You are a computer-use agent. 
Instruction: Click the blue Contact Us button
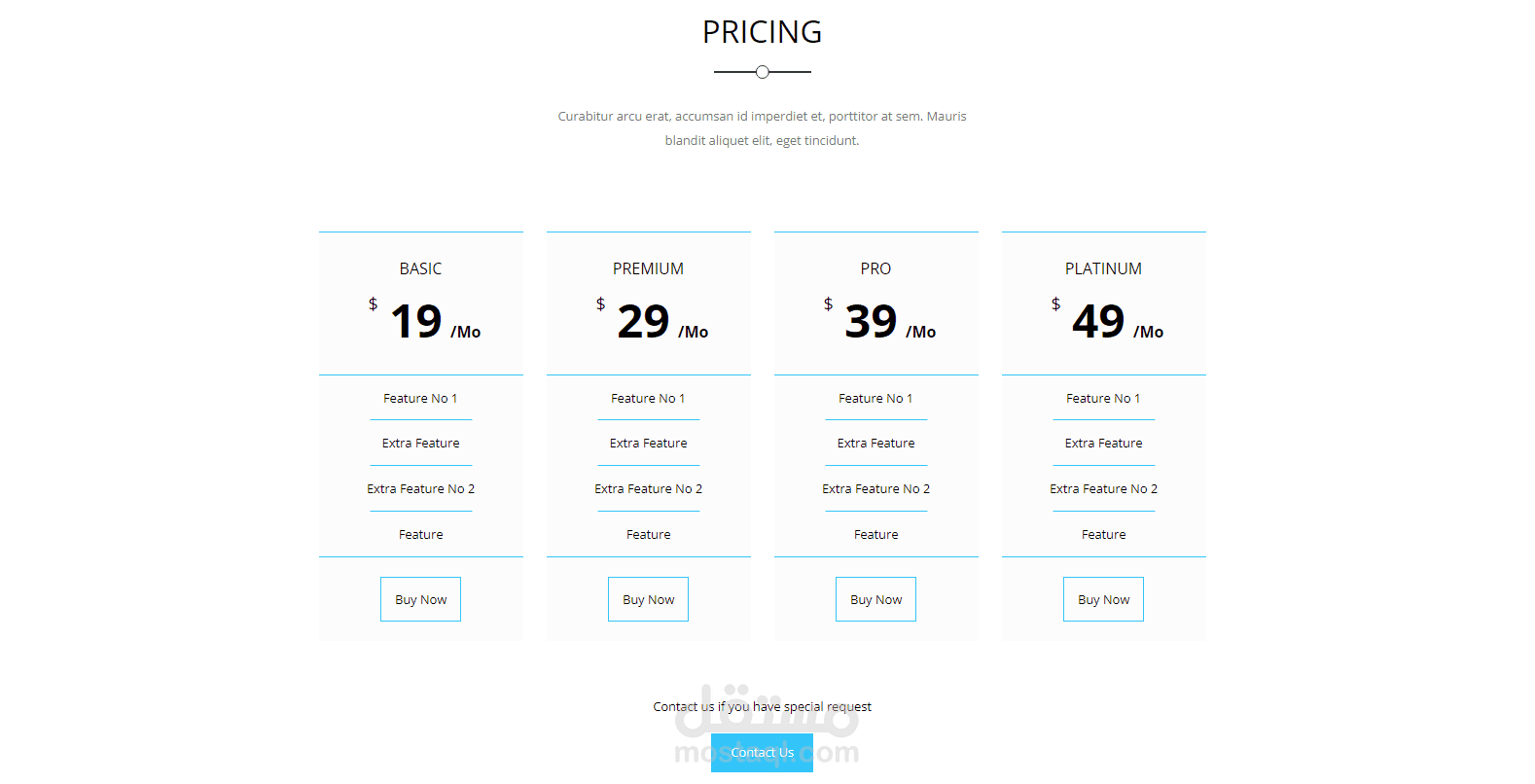(x=762, y=752)
